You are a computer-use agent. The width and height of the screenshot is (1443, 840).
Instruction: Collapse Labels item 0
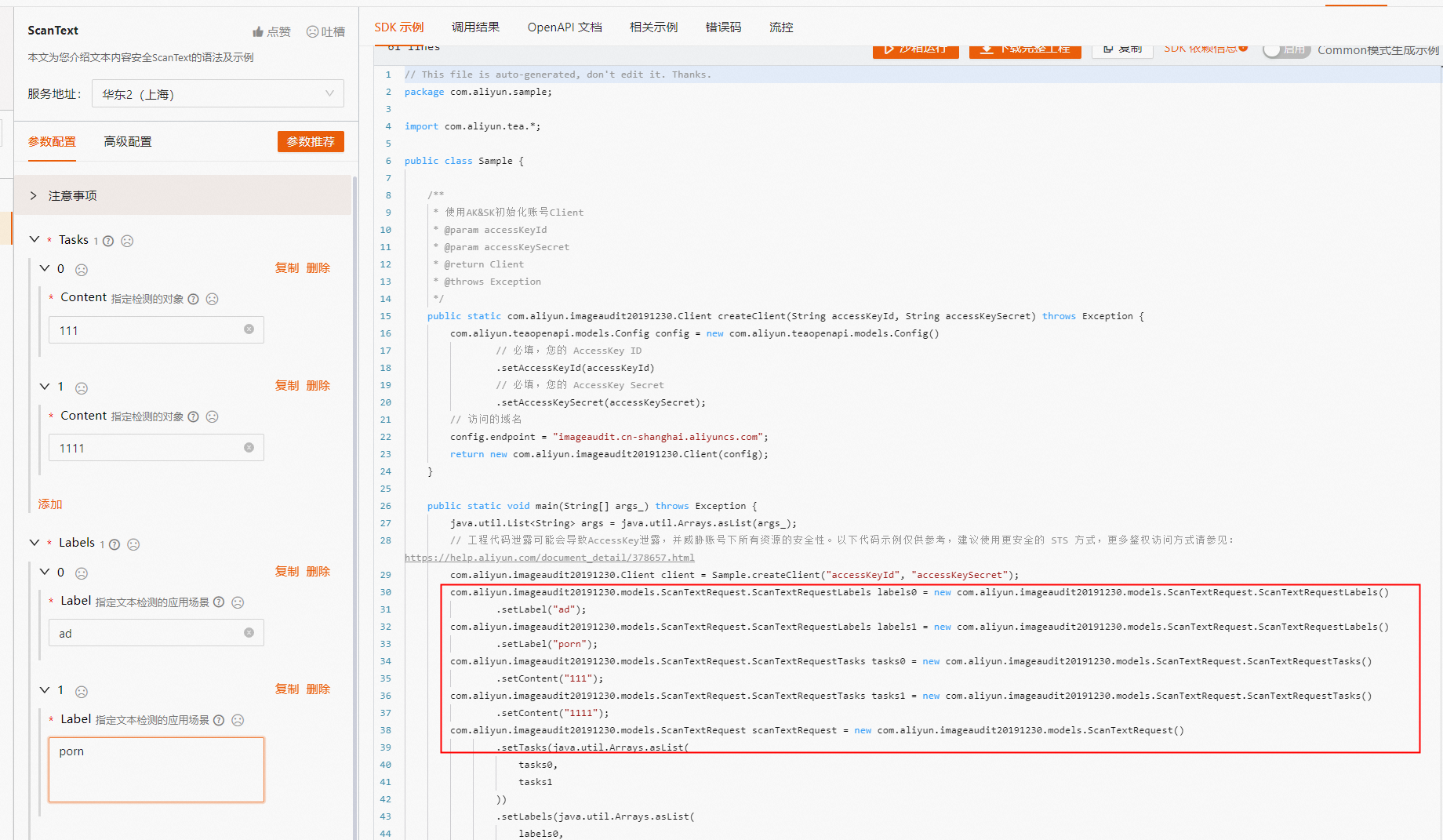click(45, 572)
